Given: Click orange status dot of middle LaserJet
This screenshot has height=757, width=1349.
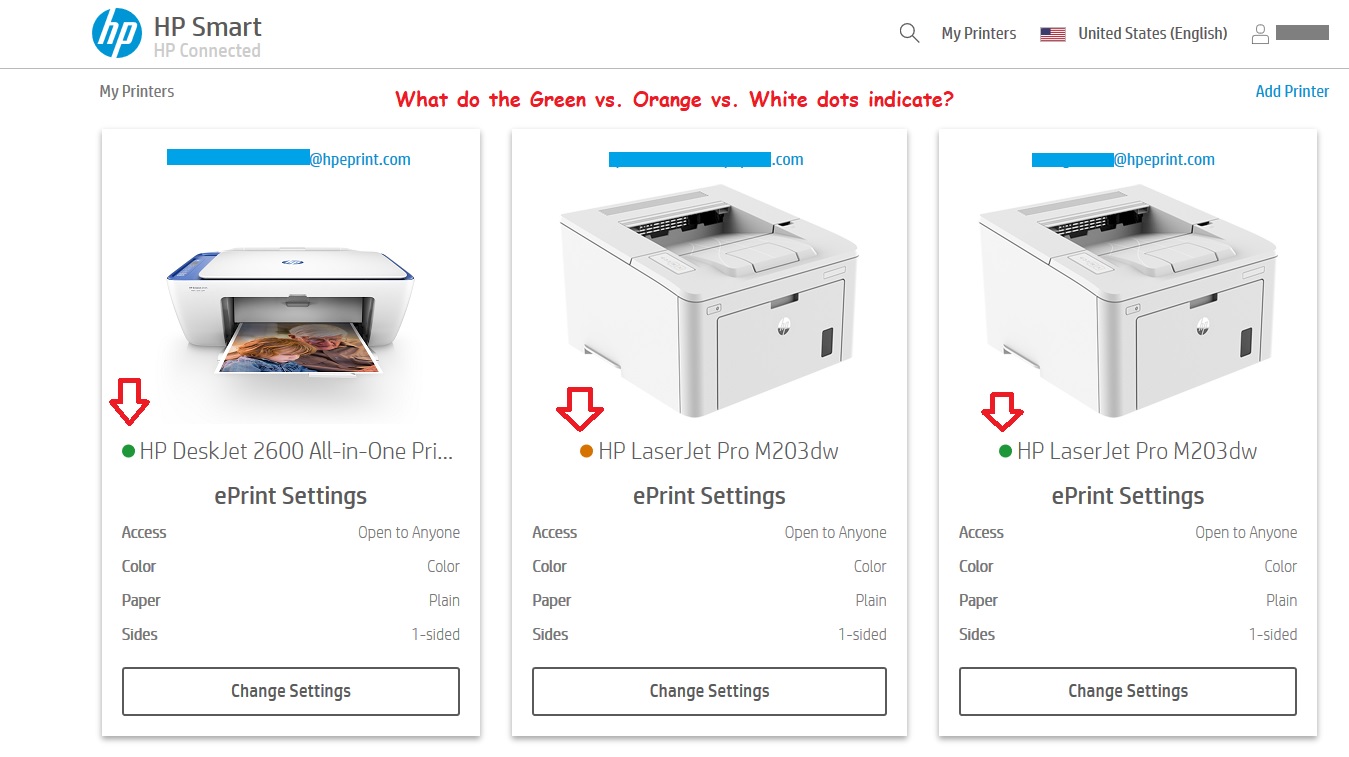Looking at the screenshot, I should 587,451.
